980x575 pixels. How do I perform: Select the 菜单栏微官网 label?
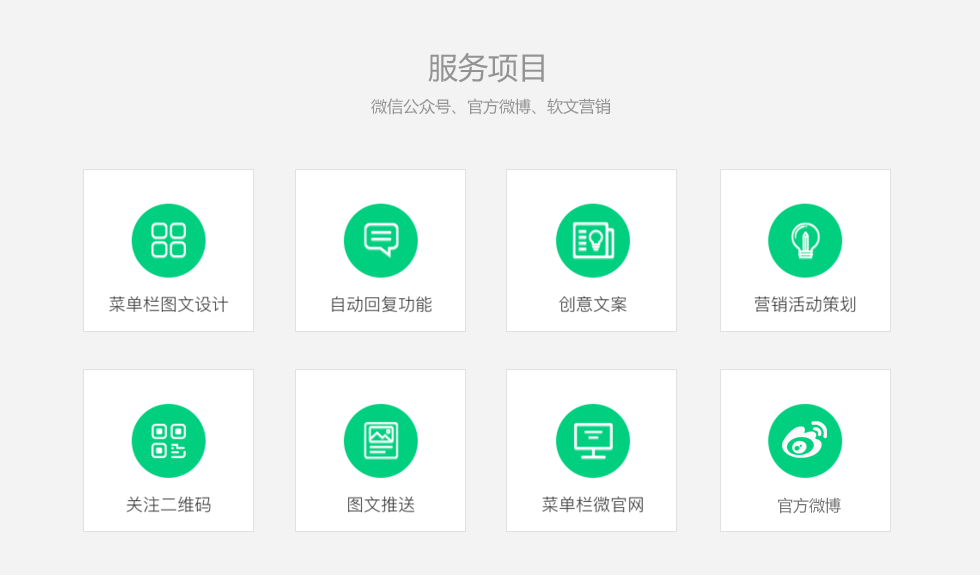(x=592, y=504)
